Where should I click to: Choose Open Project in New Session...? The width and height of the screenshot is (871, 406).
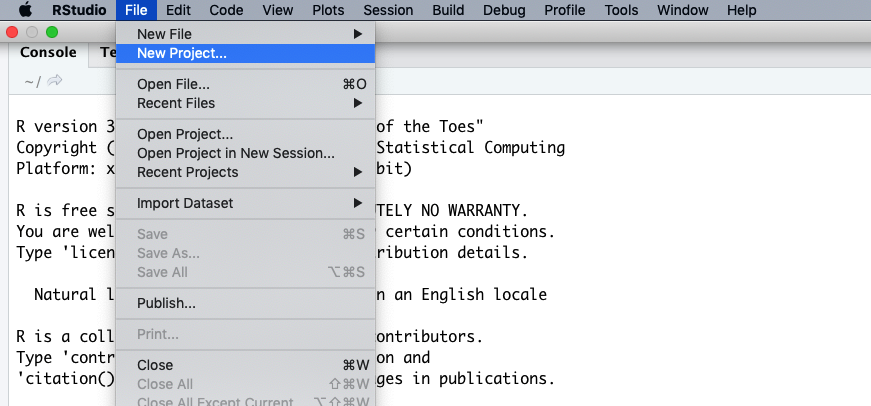pyautogui.click(x=235, y=153)
